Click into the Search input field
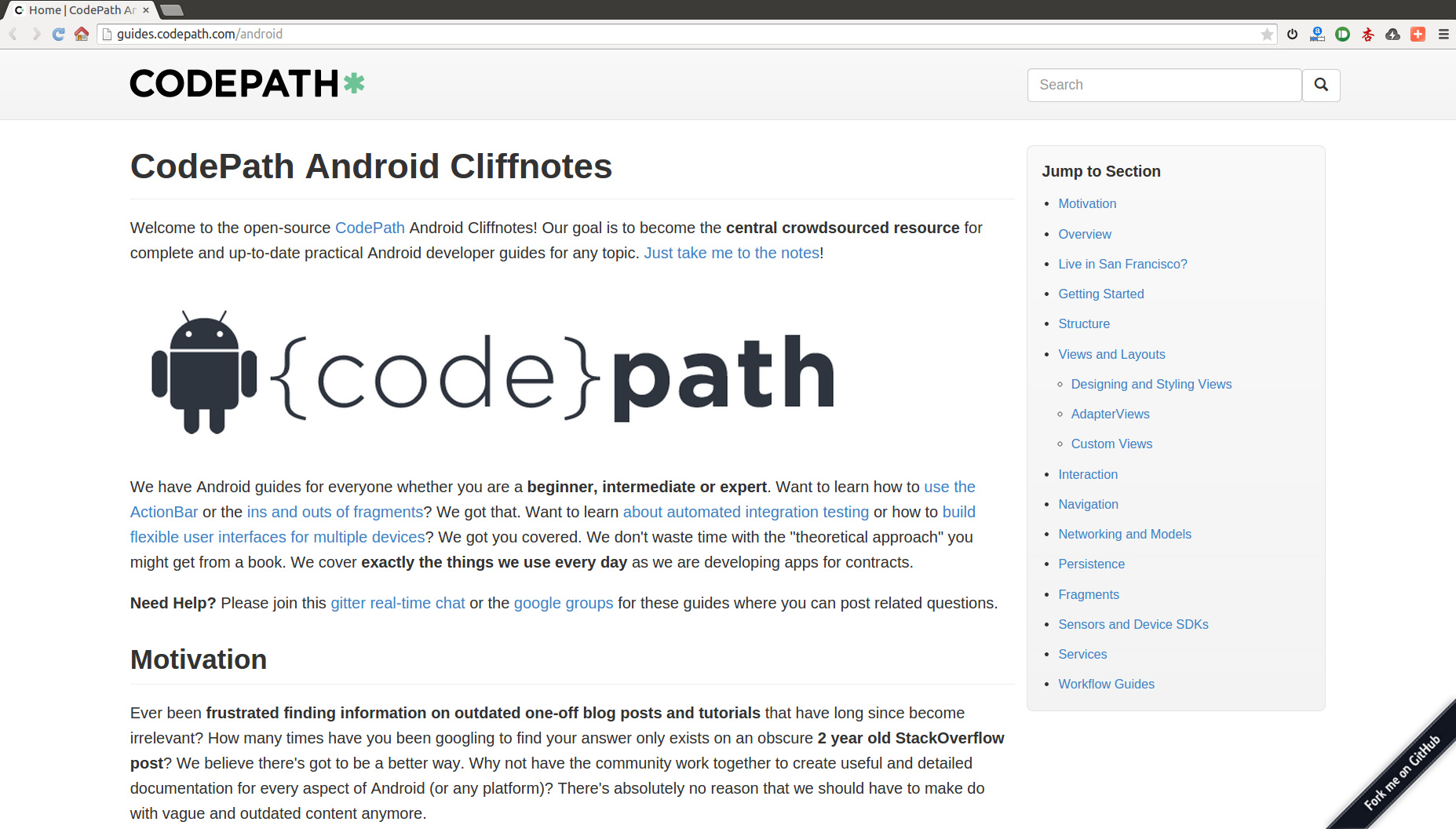The image size is (1456, 829). click(1164, 85)
